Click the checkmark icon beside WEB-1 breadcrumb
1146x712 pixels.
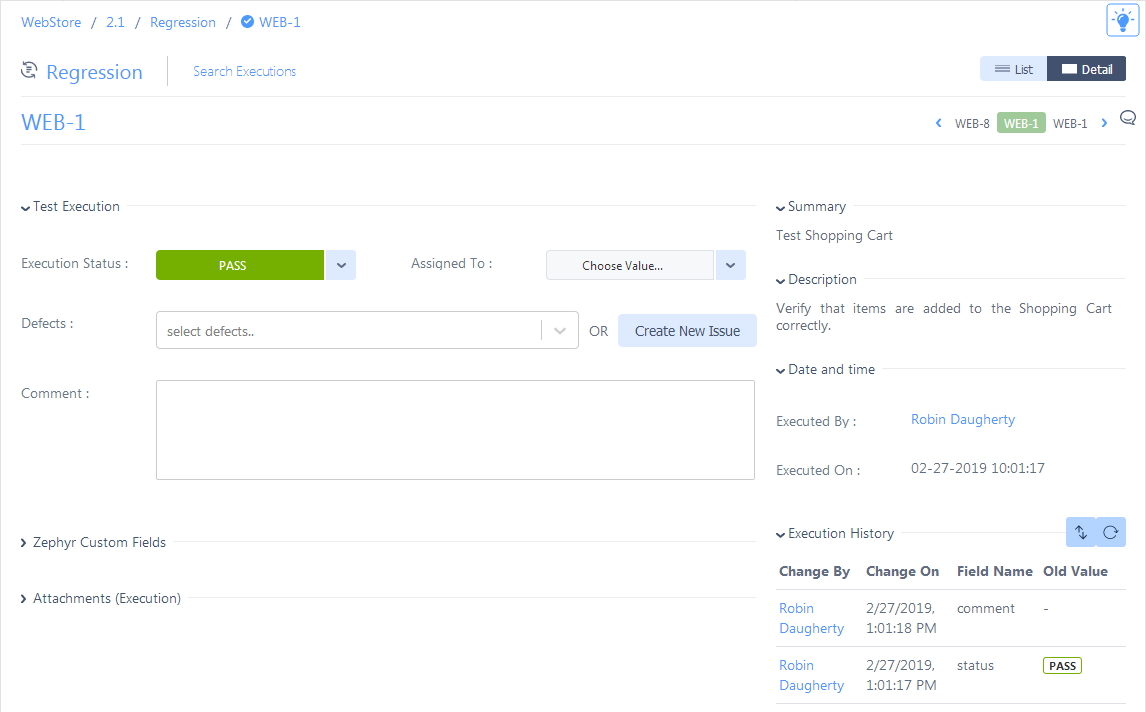point(246,21)
